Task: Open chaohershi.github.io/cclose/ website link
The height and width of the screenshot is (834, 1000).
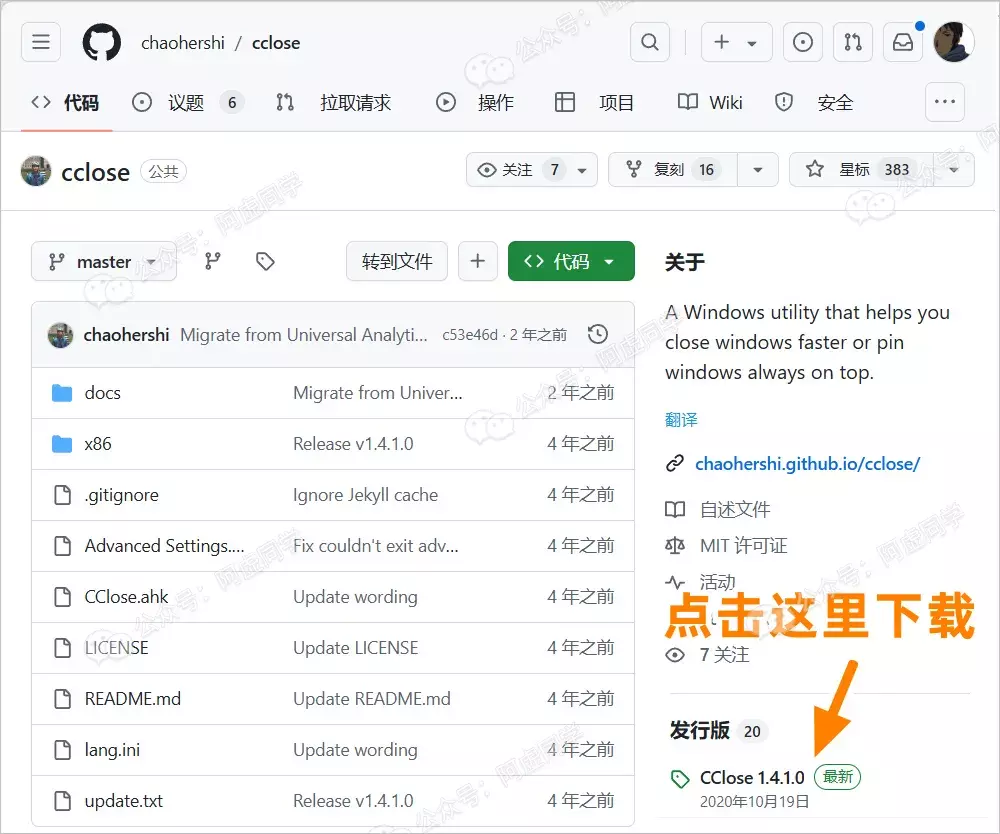Action: (x=807, y=464)
